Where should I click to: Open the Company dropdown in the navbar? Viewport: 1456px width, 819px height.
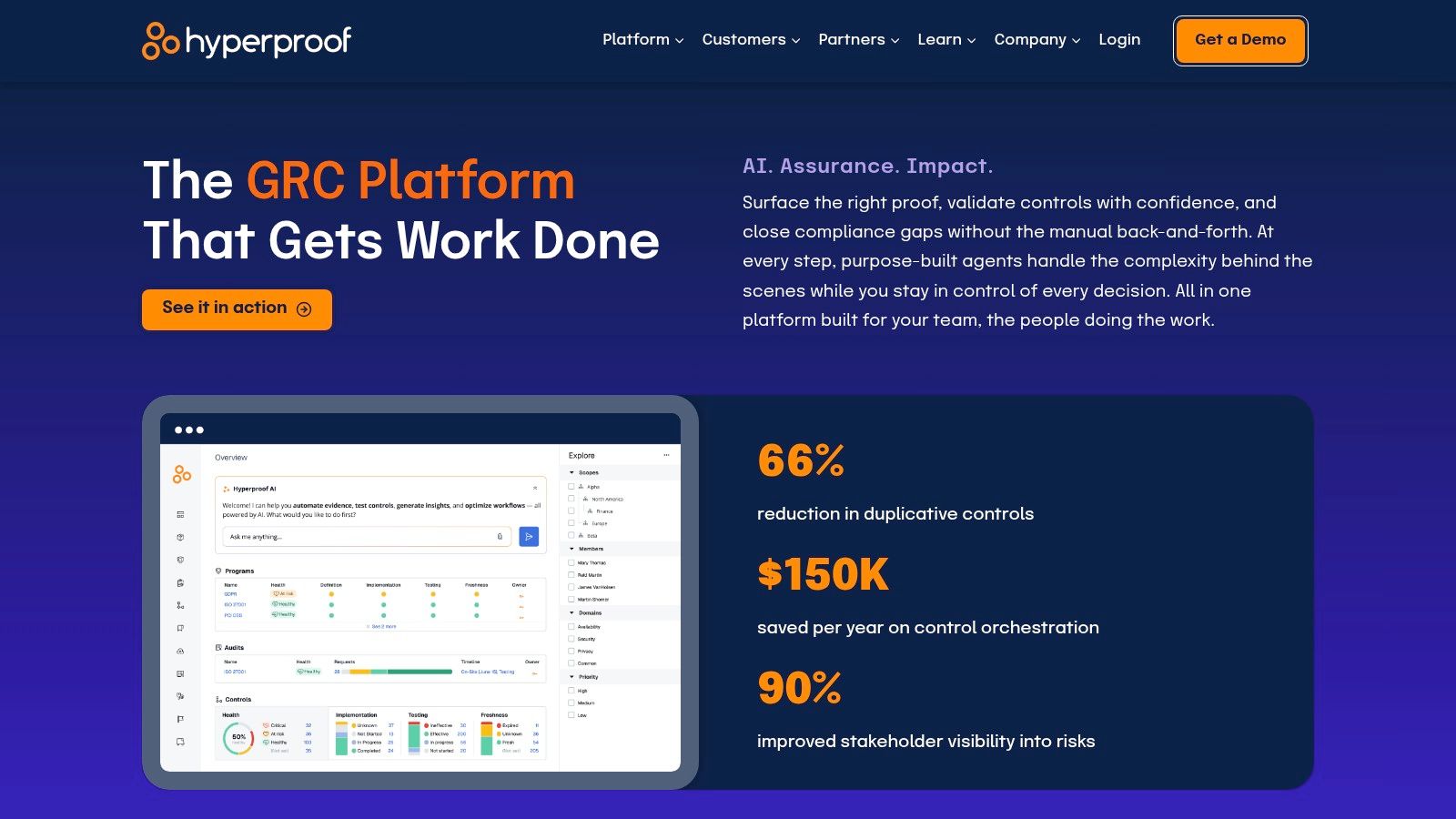1036,39
